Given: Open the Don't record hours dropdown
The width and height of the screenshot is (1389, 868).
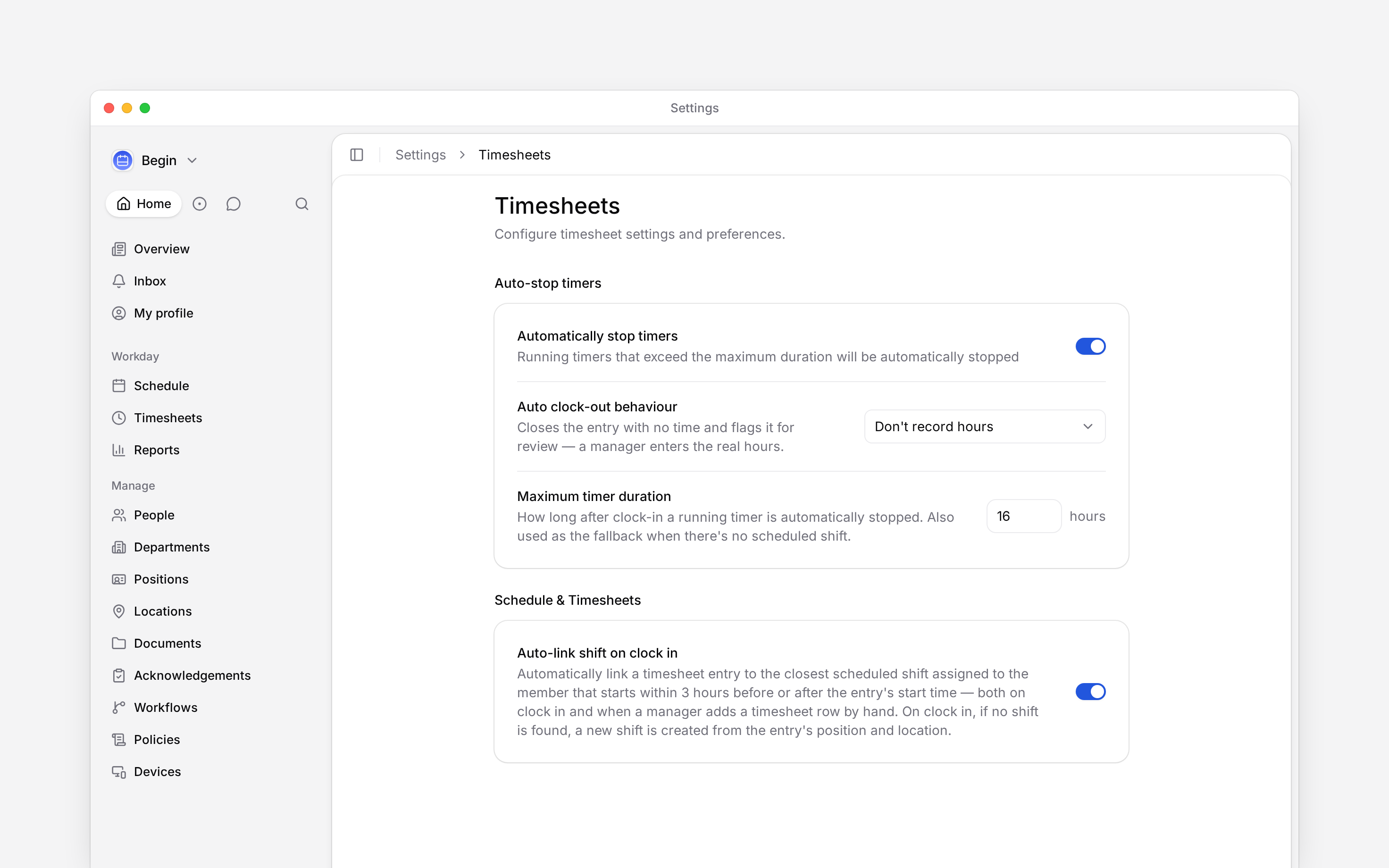Looking at the screenshot, I should (x=984, y=426).
